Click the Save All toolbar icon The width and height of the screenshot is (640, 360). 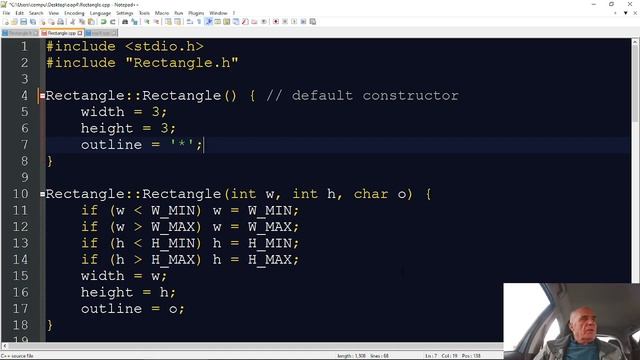(x=33, y=22)
